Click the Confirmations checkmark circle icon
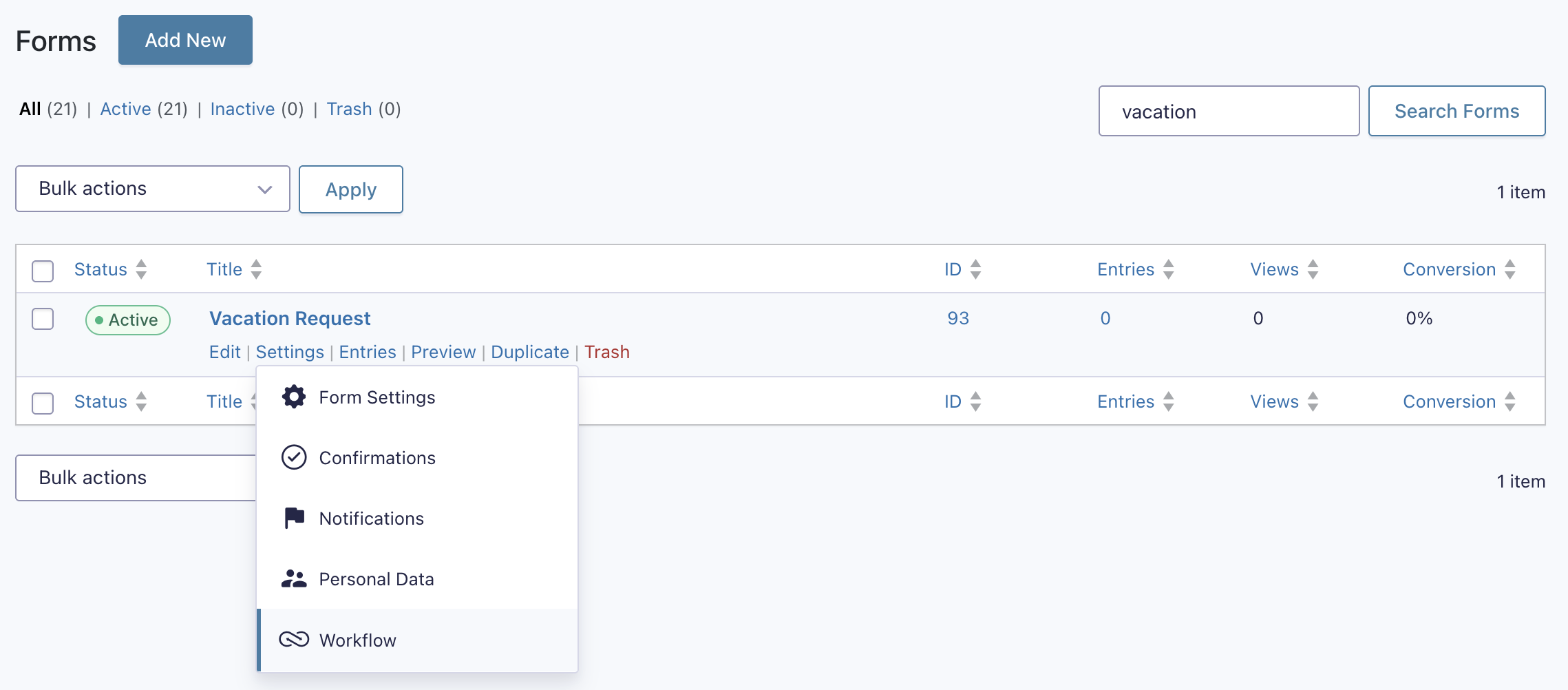 point(294,457)
